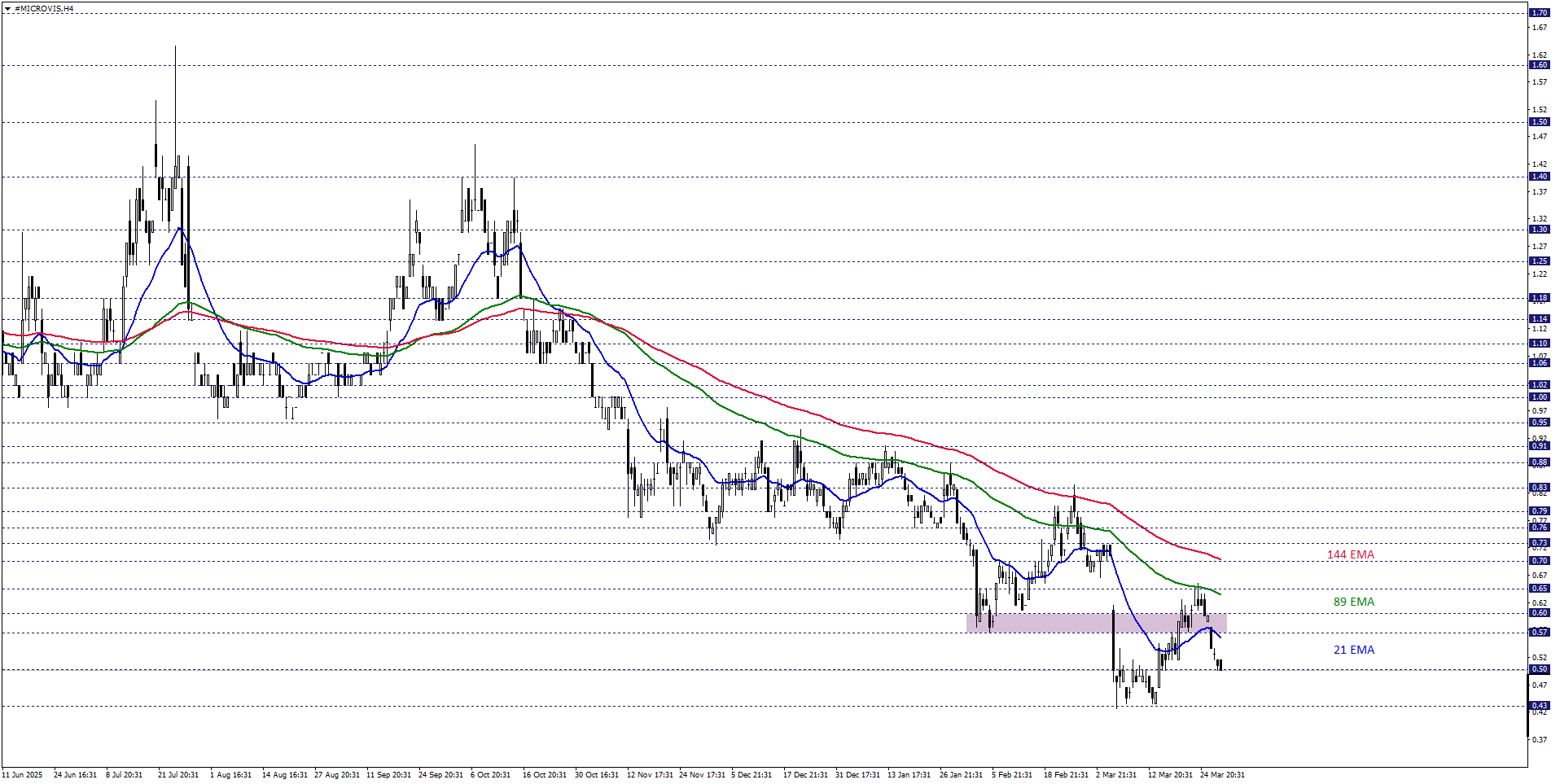Image resolution: width=1560 pixels, height=784 pixels.
Task: Select the blue 21 EMA label
Action: (1353, 650)
